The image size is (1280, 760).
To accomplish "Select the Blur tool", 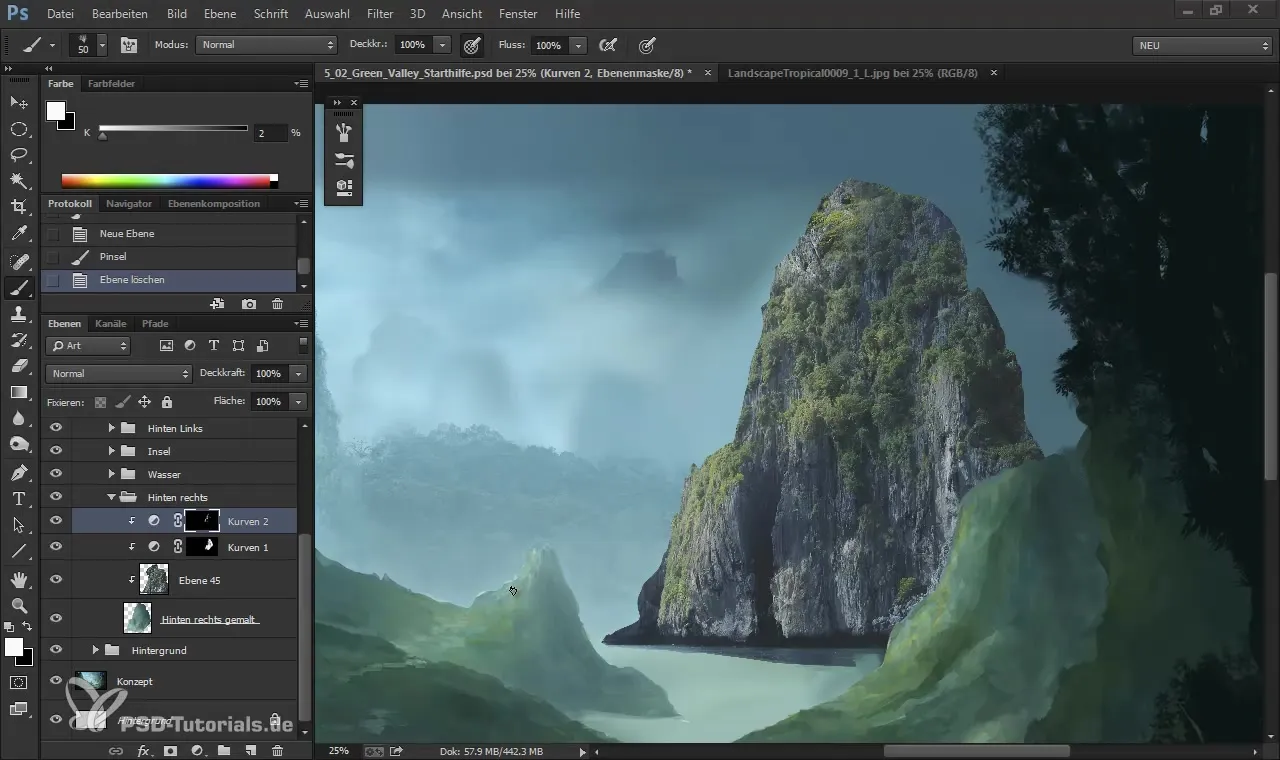I will tap(18, 418).
